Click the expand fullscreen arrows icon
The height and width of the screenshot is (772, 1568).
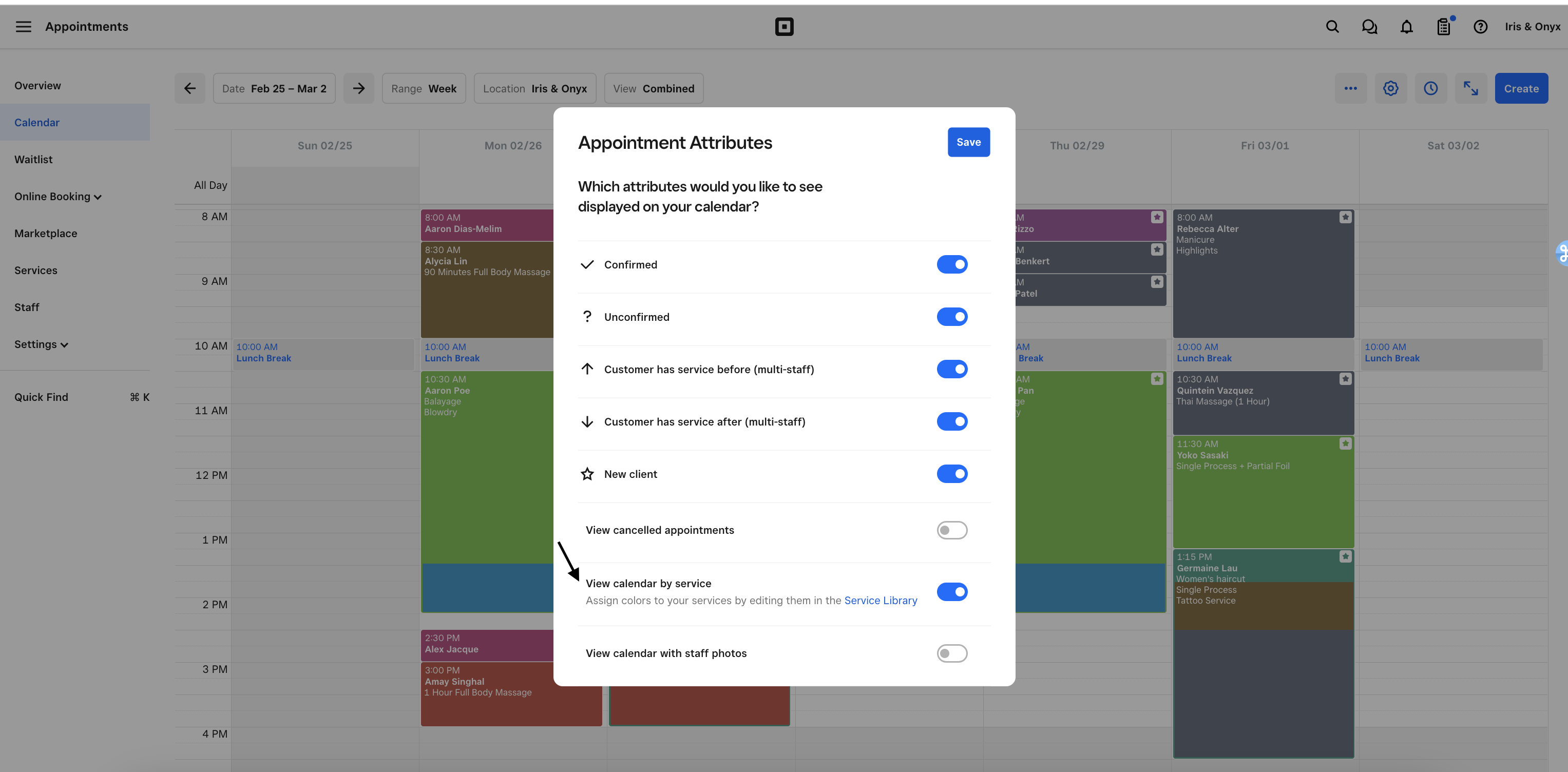tap(1471, 89)
